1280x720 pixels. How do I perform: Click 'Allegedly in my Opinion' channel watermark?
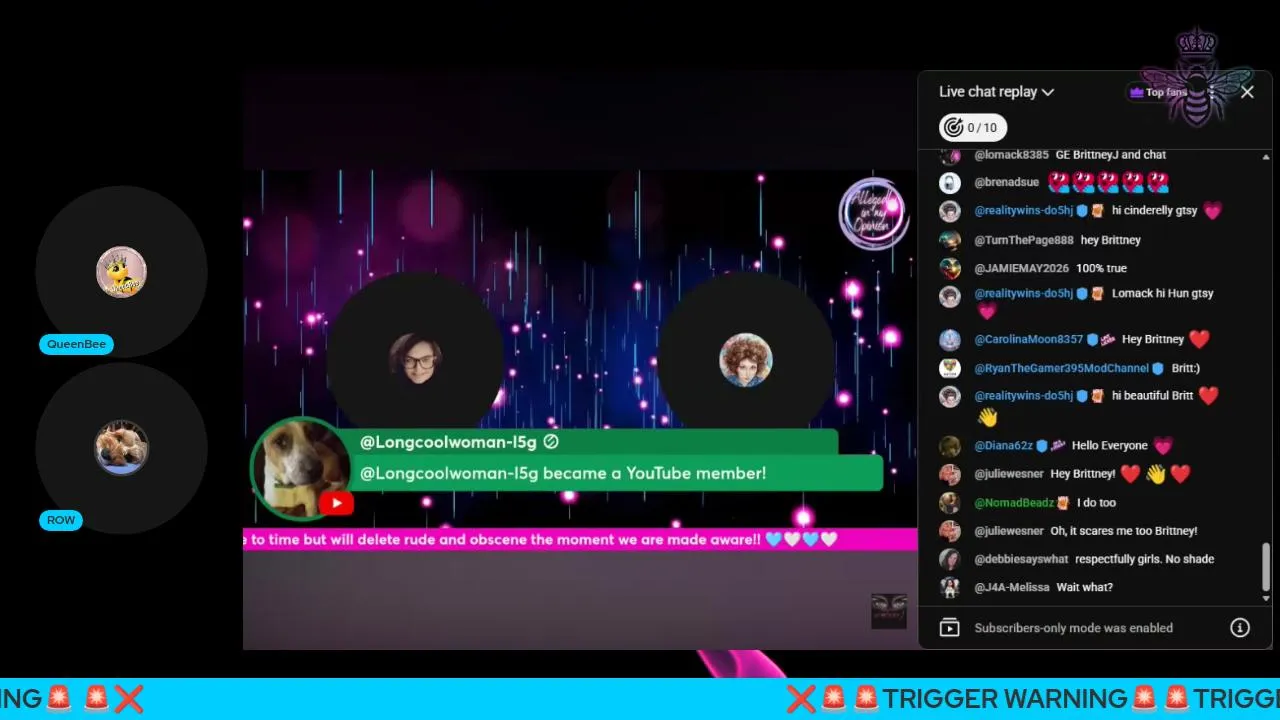[874, 213]
